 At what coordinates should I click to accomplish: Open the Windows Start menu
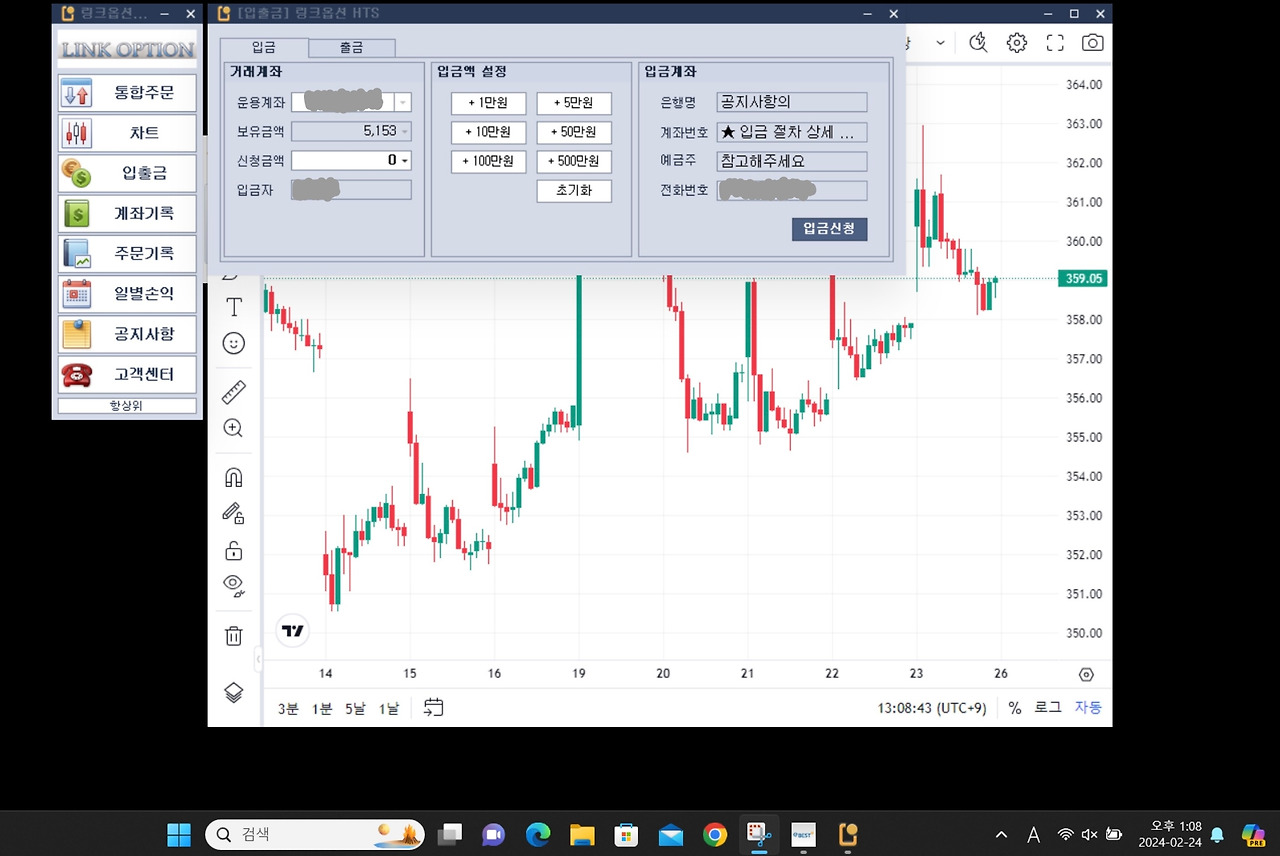point(179,834)
